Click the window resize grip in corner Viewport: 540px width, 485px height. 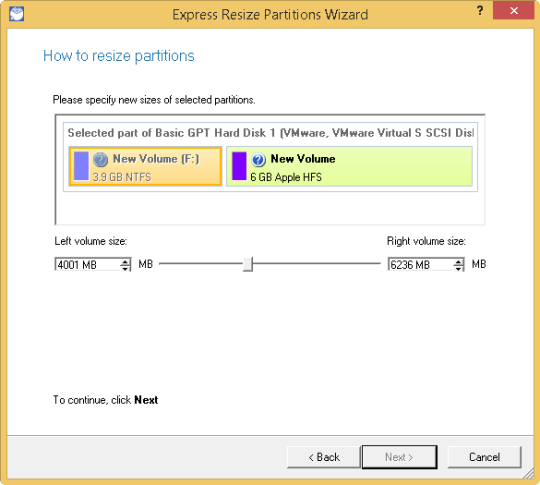529,474
